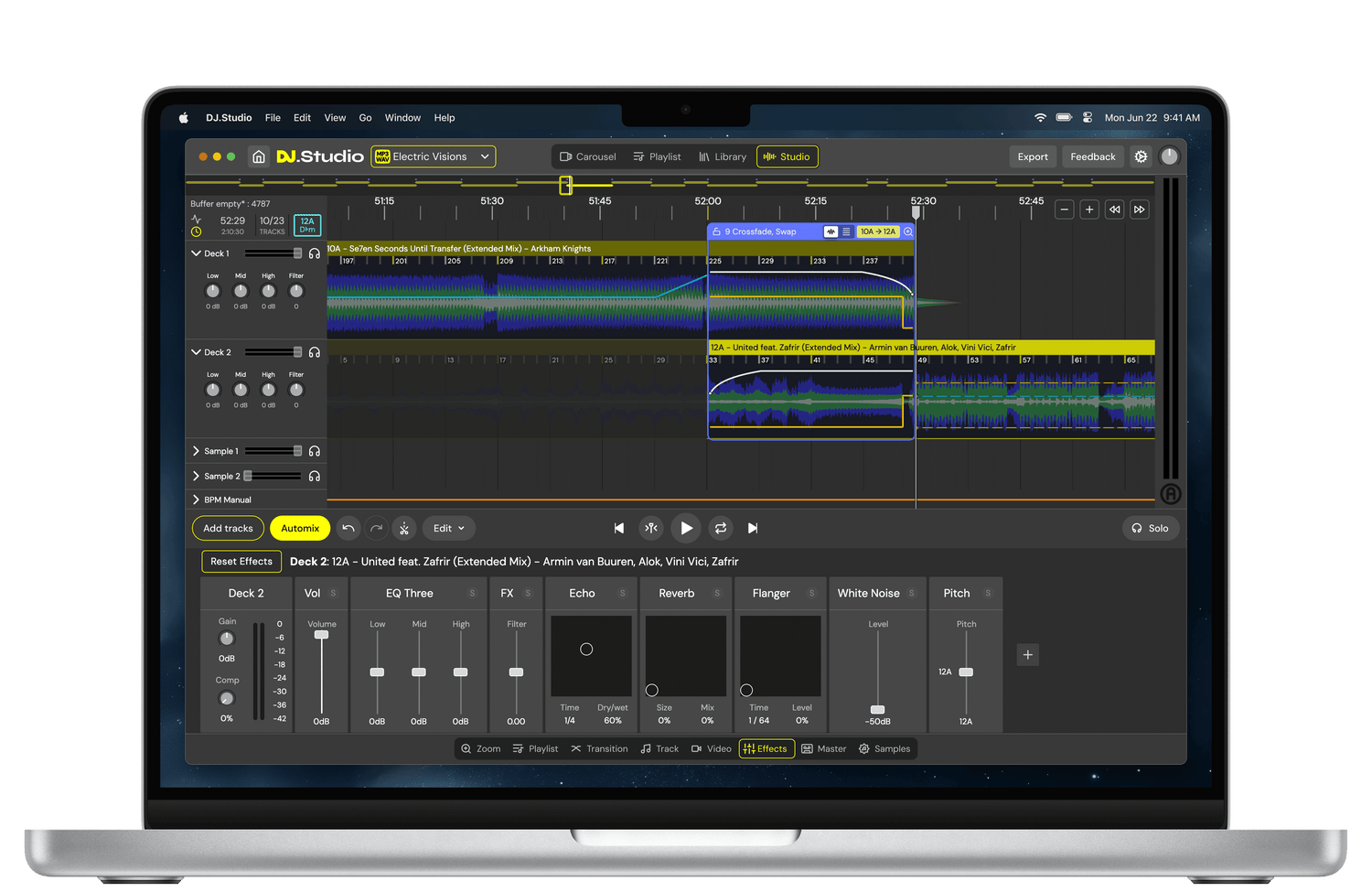Click the White Noise level slider handle
Viewport: 1372px width, 892px height.
[878, 709]
